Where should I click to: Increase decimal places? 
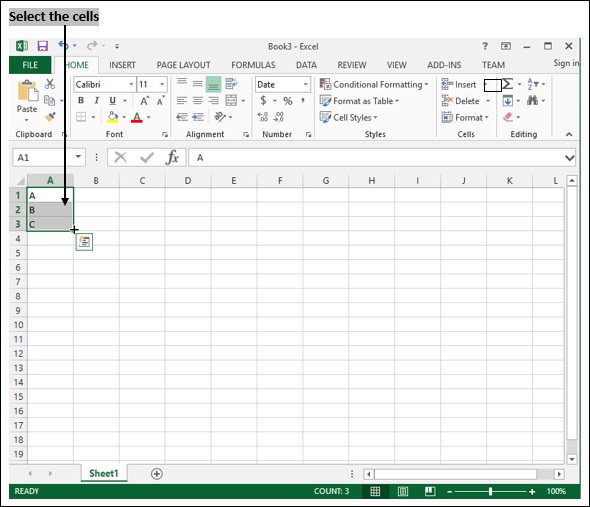tap(263, 117)
